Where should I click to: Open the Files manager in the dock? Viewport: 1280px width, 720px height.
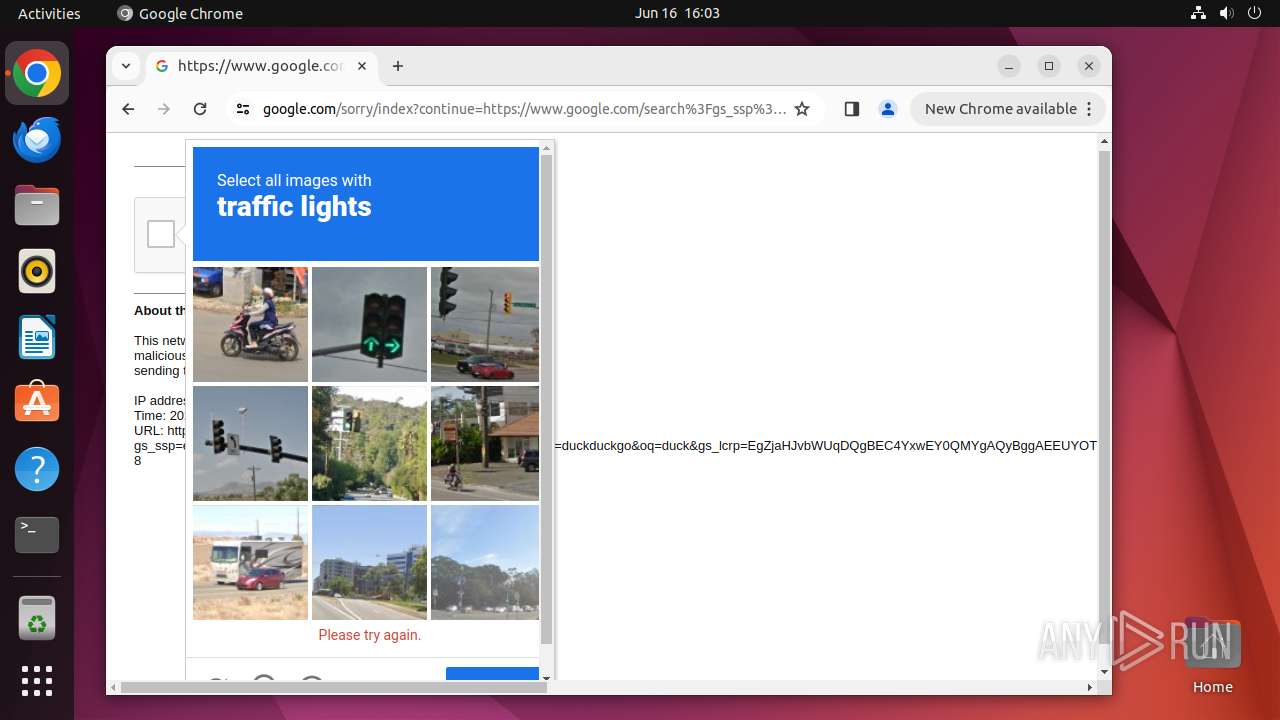coord(37,206)
